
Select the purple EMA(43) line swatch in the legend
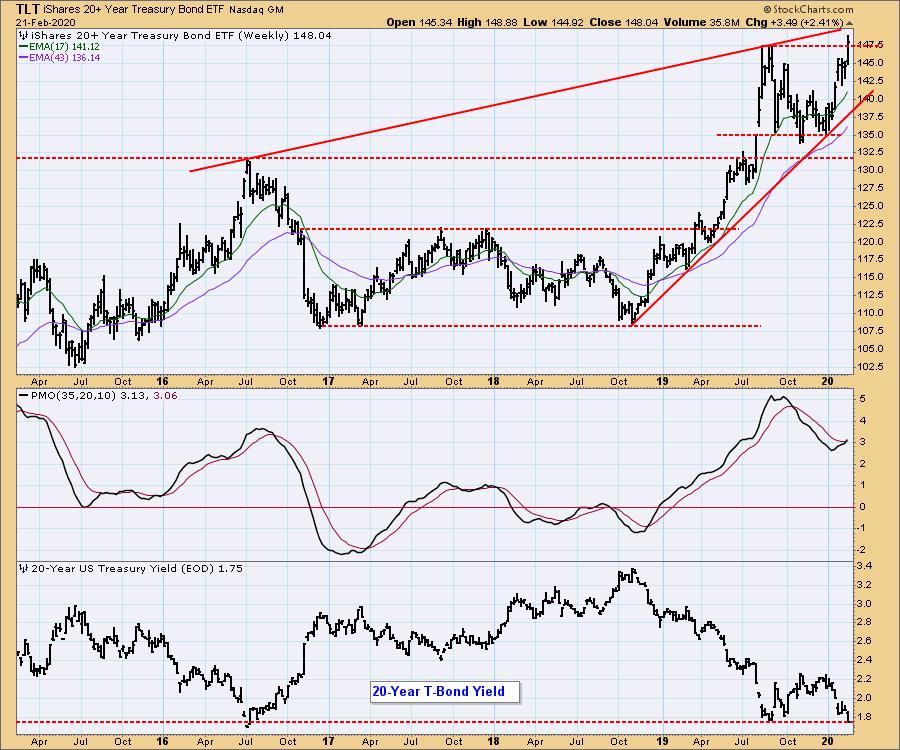coord(24,58)
